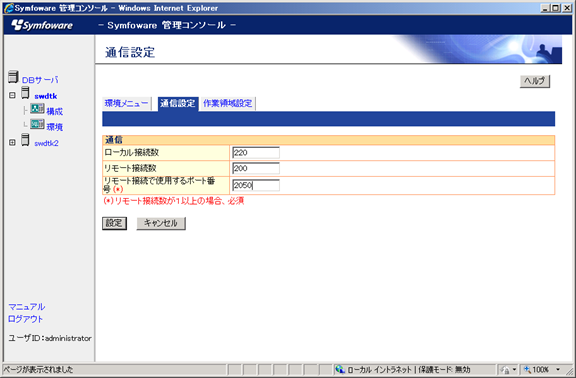Click the 通信設定 page heading

point(130,52)
